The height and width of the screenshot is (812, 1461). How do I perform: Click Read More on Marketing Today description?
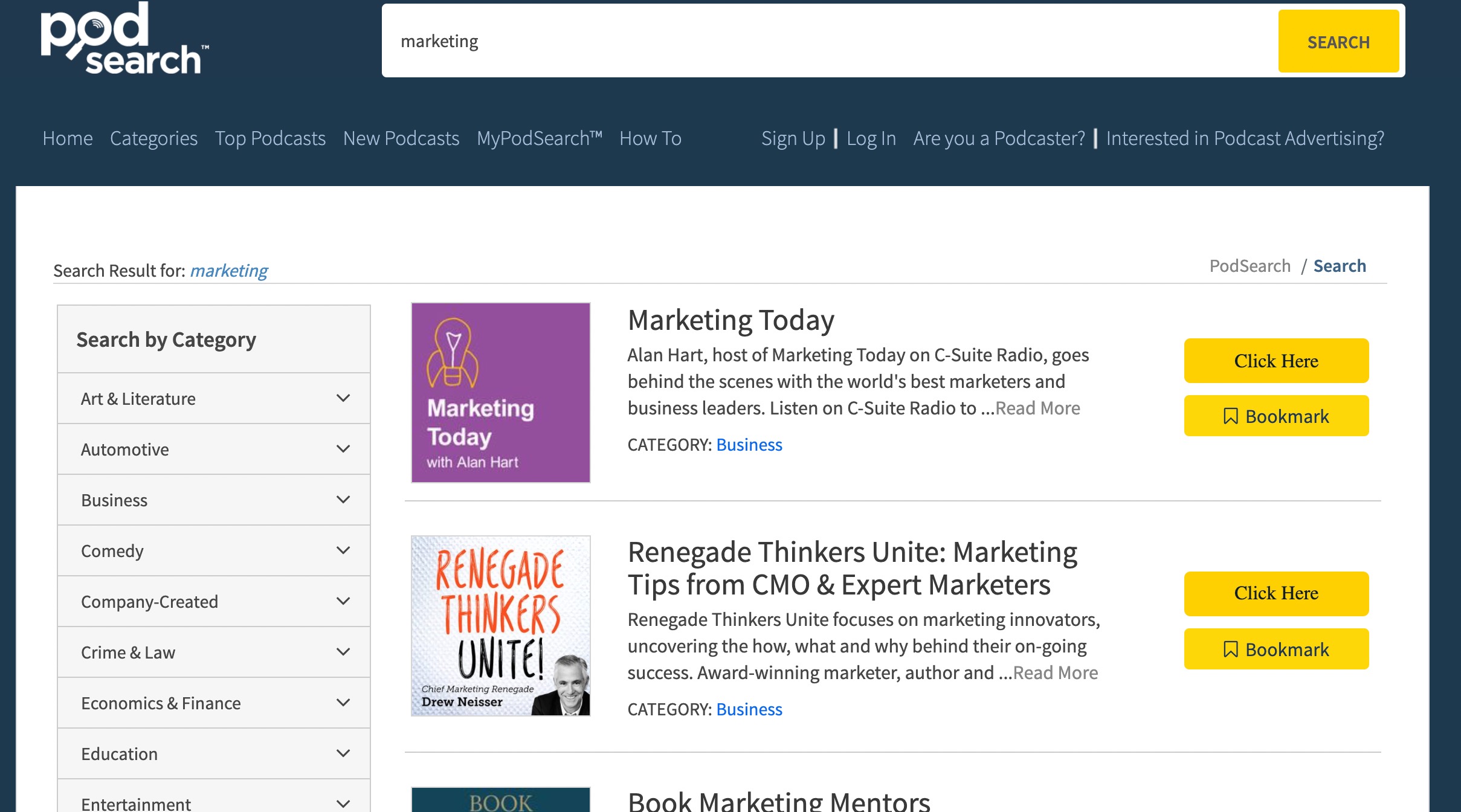click(x=1037, y=408)
